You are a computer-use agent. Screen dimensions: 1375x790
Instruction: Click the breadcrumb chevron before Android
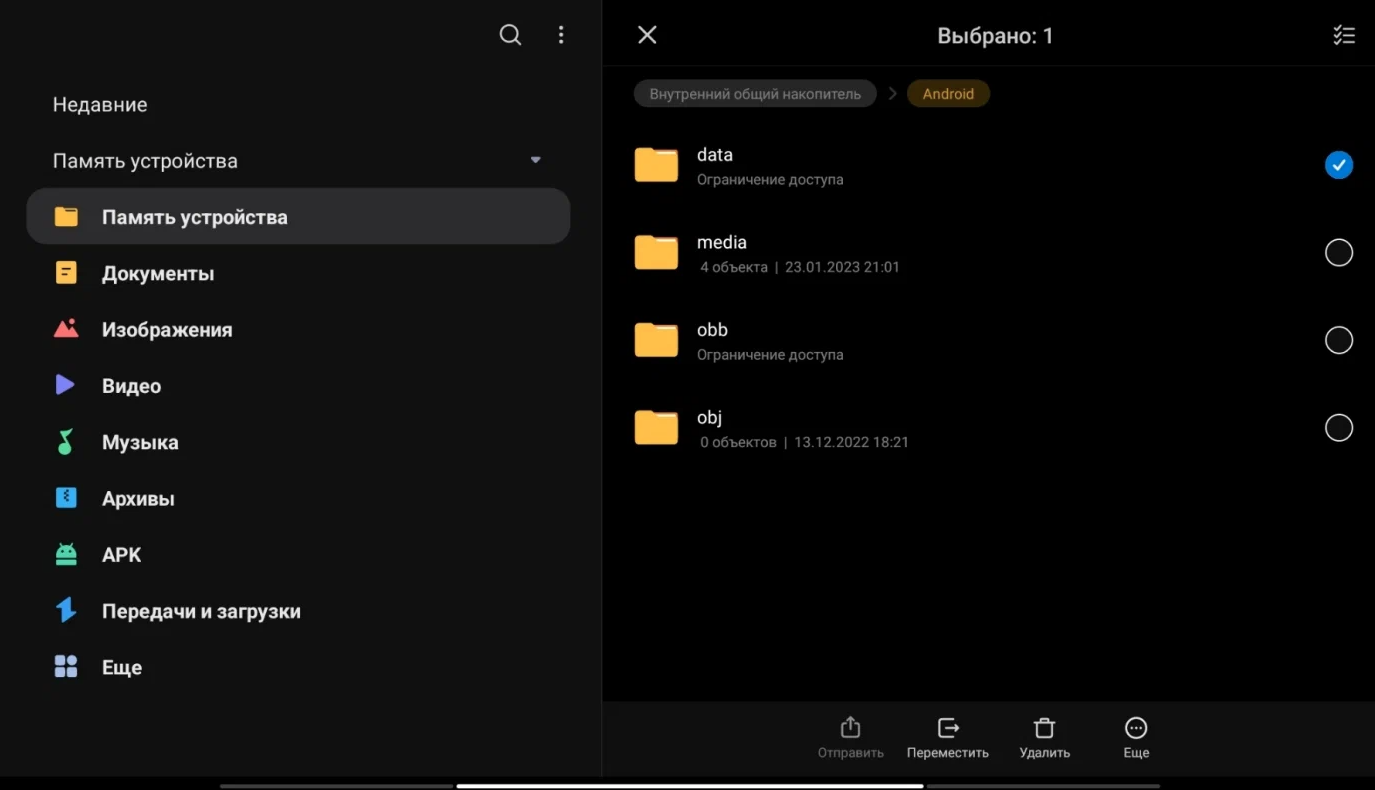click(x=892, y=94)
